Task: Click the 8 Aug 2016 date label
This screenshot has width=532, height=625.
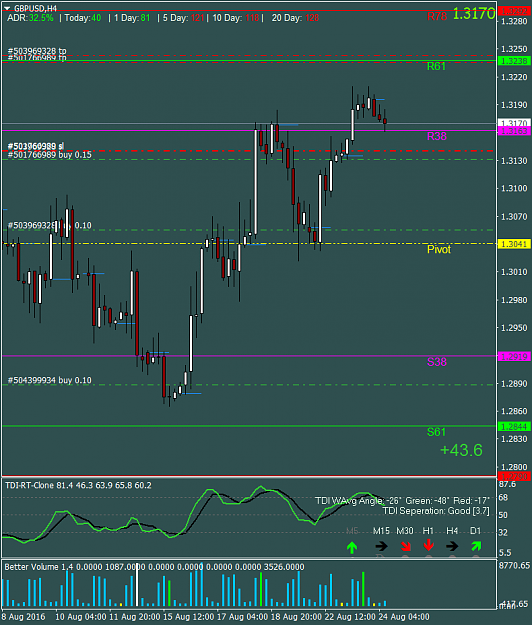Action: click(23, 617)
